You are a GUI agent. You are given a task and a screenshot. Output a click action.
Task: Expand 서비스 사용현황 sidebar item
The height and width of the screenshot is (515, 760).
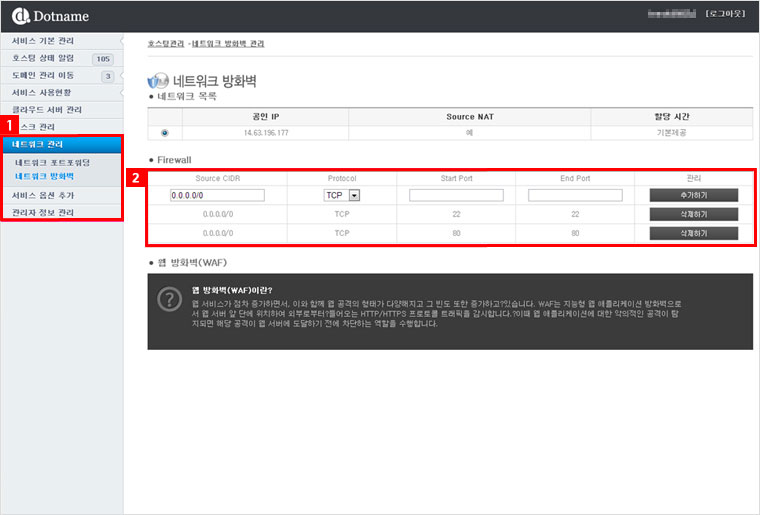click(43, 92)
